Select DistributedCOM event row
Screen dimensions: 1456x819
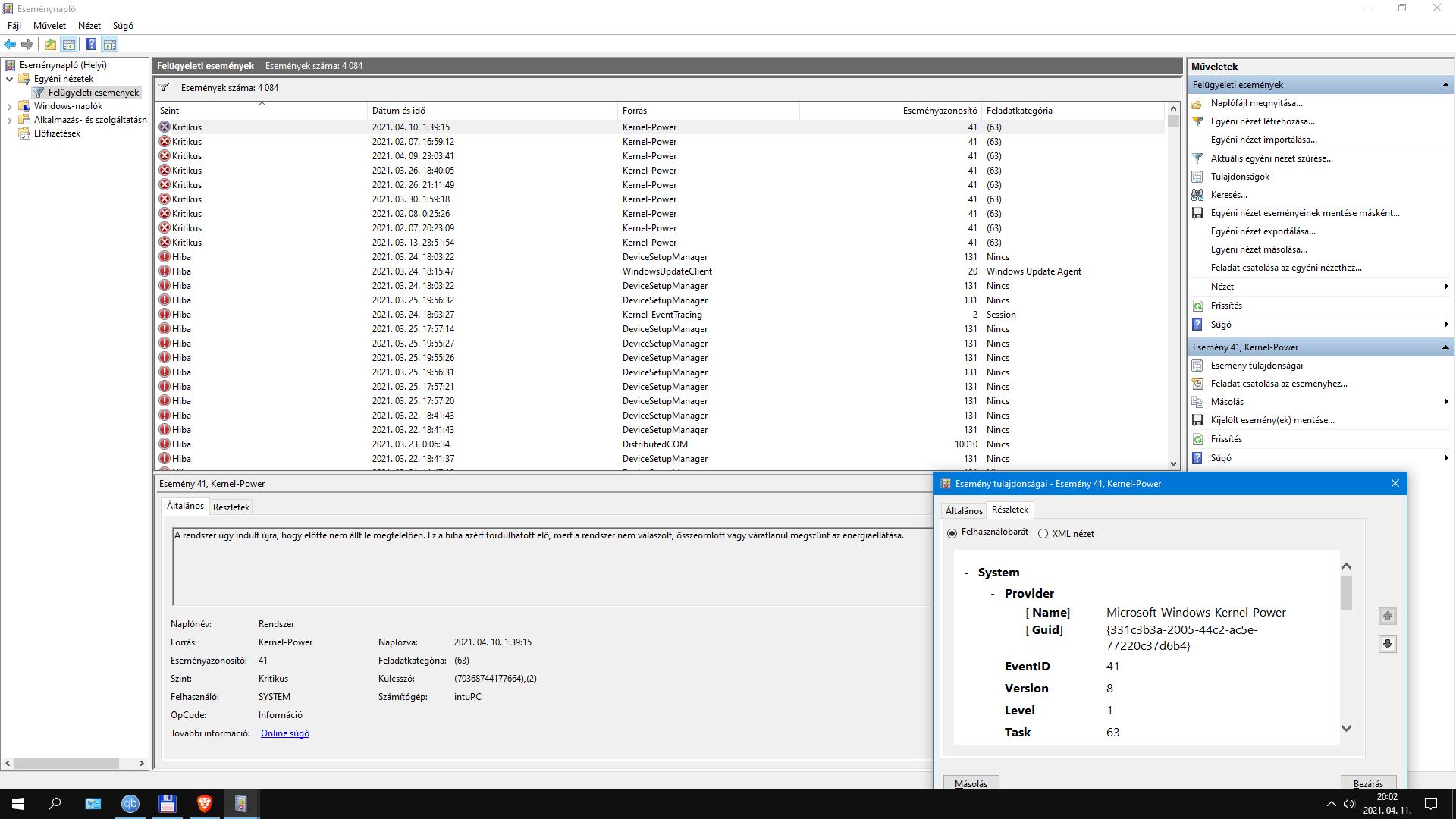[660, 444]
